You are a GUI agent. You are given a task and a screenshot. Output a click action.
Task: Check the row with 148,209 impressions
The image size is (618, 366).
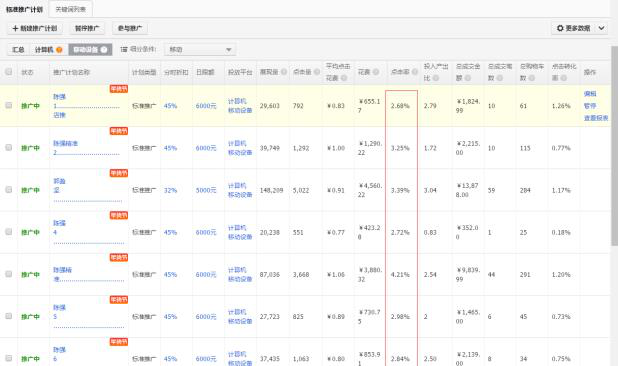8,190
